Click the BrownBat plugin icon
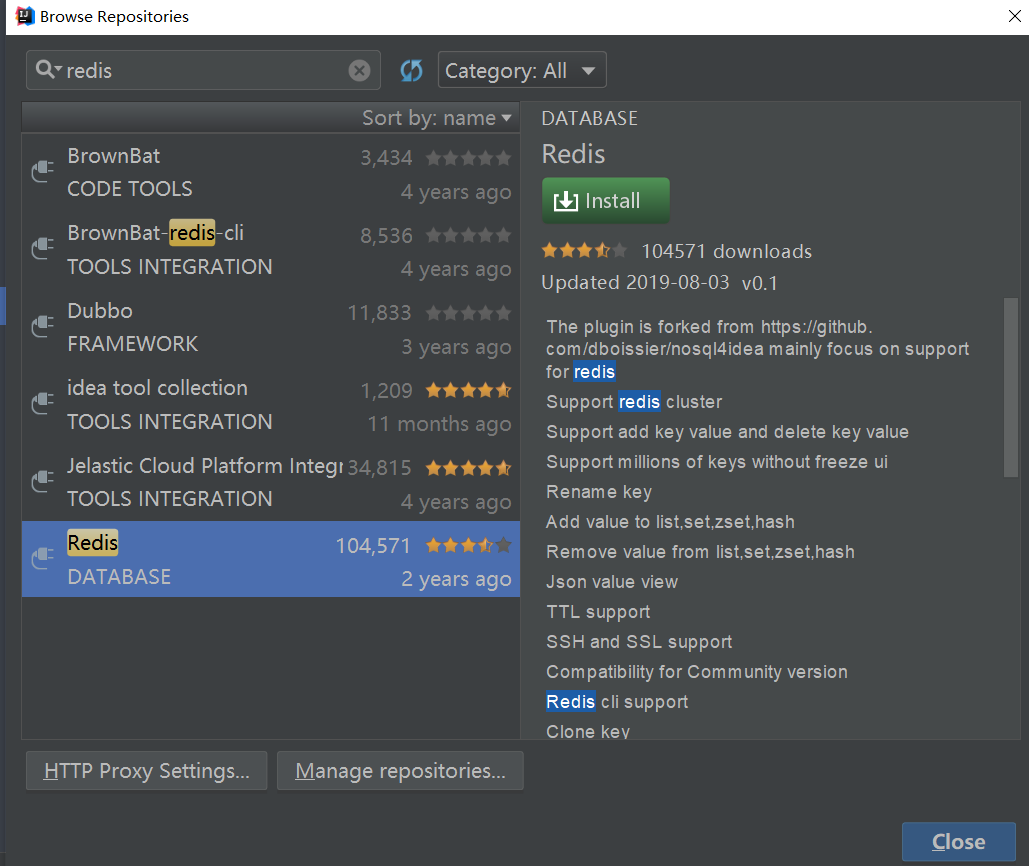1029x866 pixels. (x=42, y=172)
